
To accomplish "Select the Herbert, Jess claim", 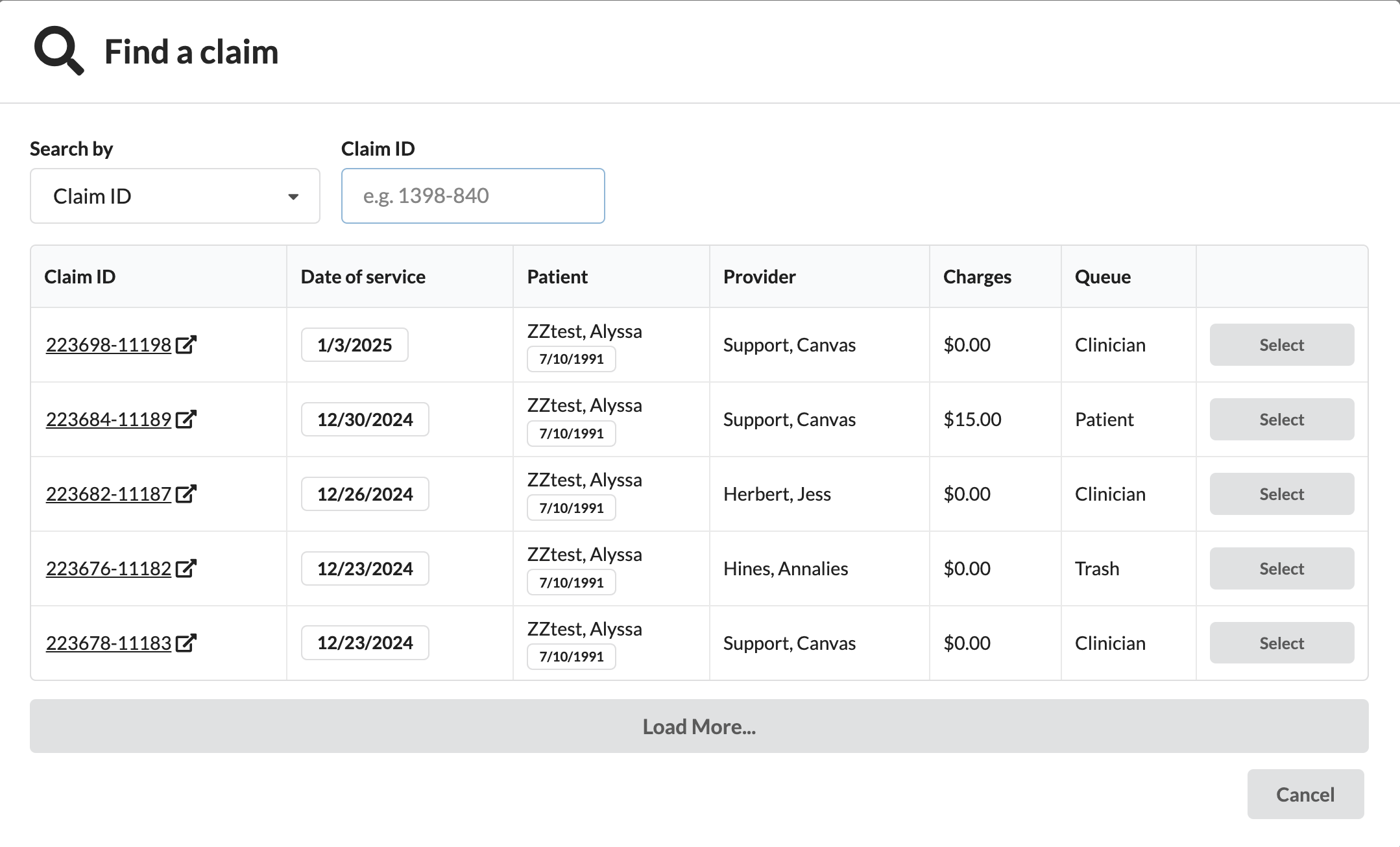I will coord(1281,494).
